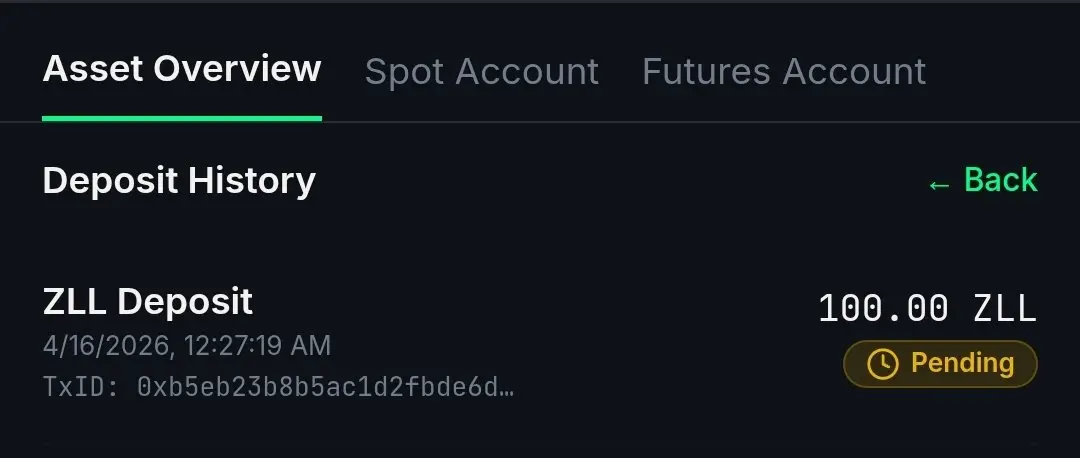The width and height of the screenshot is (1080, 458).
Task: Switch to the Spot Account tab
Action: click(481, 72)
